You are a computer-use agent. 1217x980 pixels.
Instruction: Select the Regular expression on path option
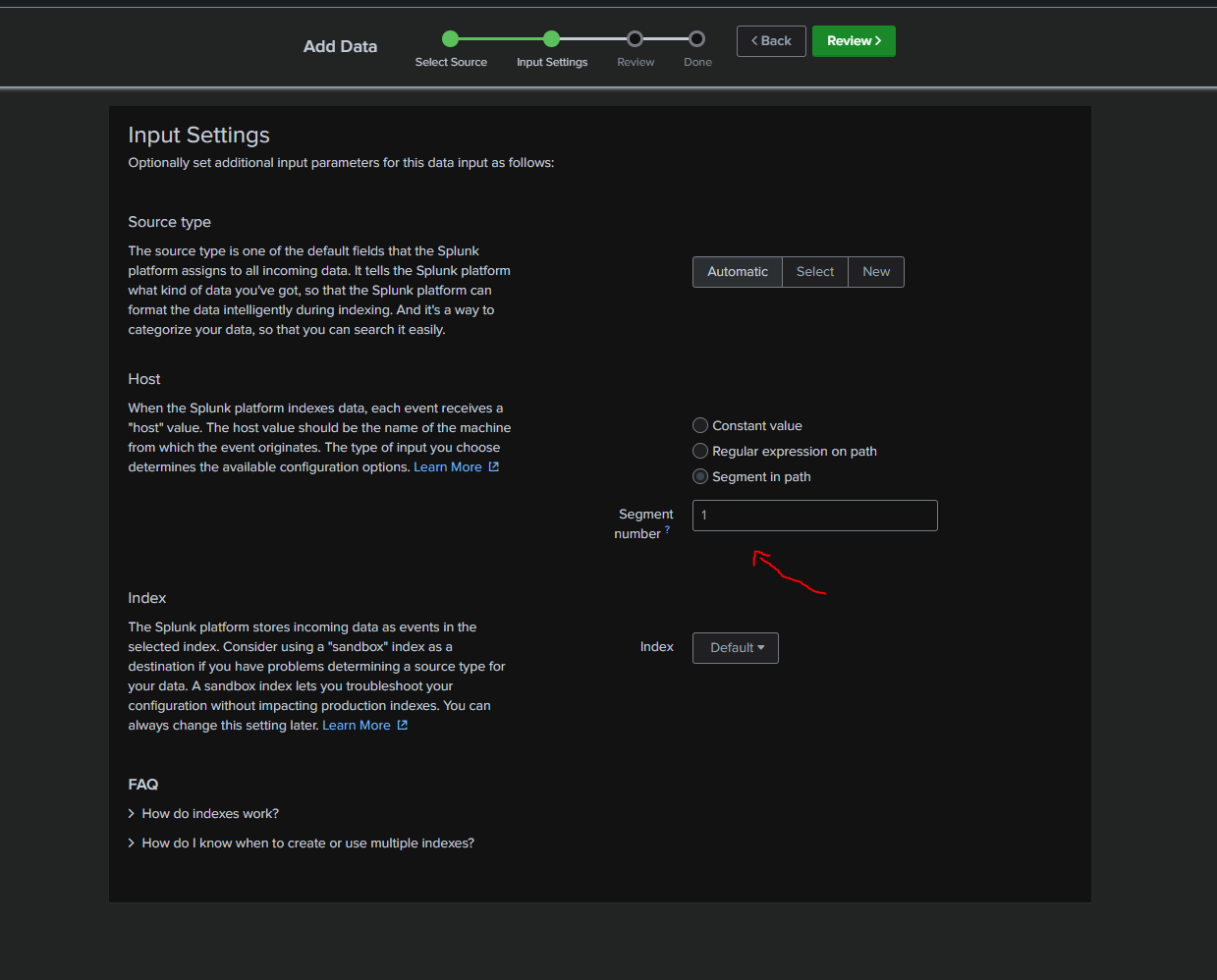point(700,451)
